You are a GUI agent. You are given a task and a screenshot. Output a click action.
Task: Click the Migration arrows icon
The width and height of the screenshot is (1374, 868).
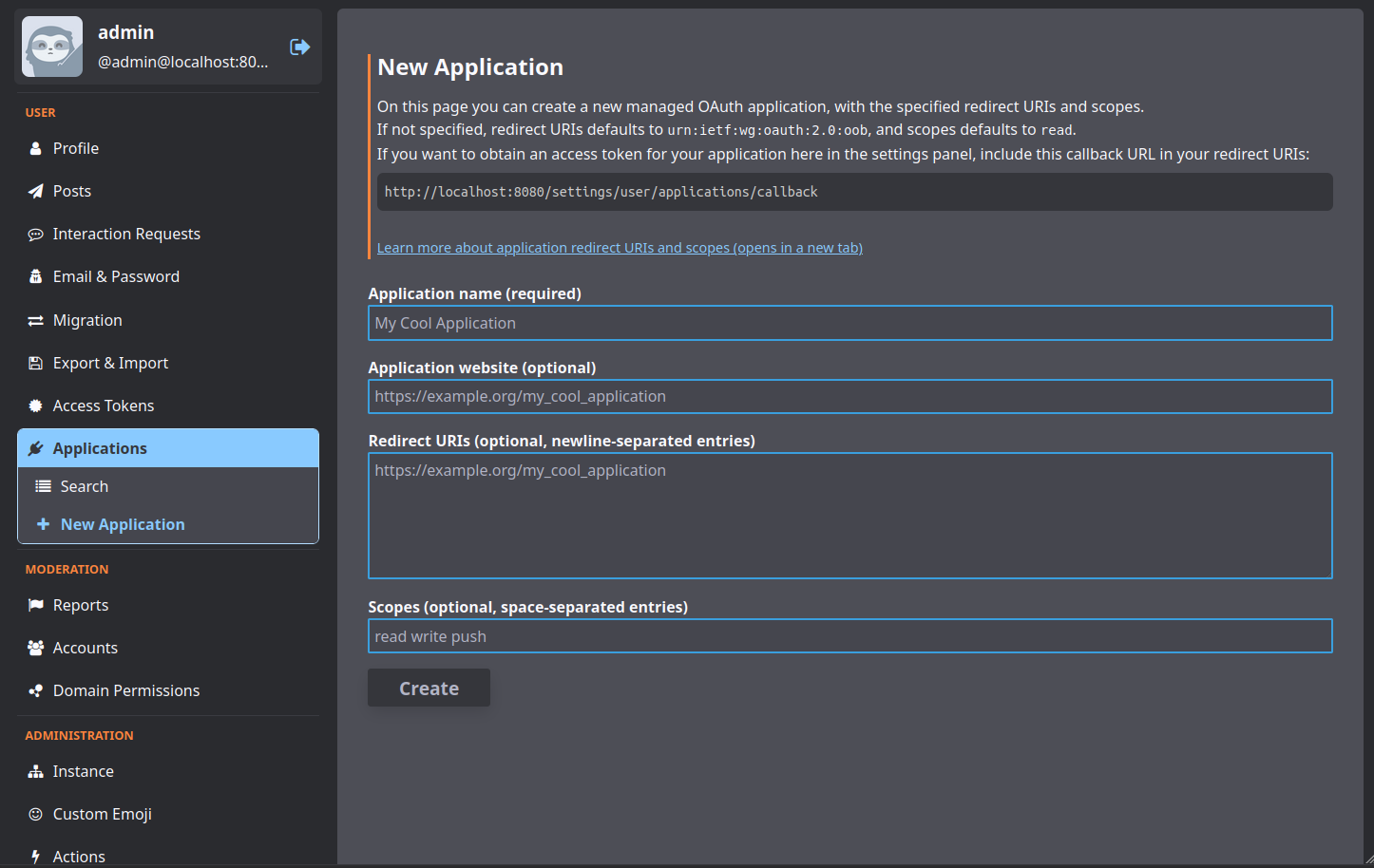35,321
